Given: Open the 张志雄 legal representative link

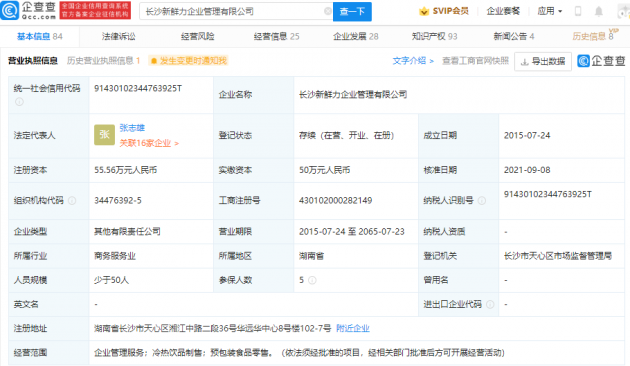Looking at the screenshot, I should (x=132, y=128).
